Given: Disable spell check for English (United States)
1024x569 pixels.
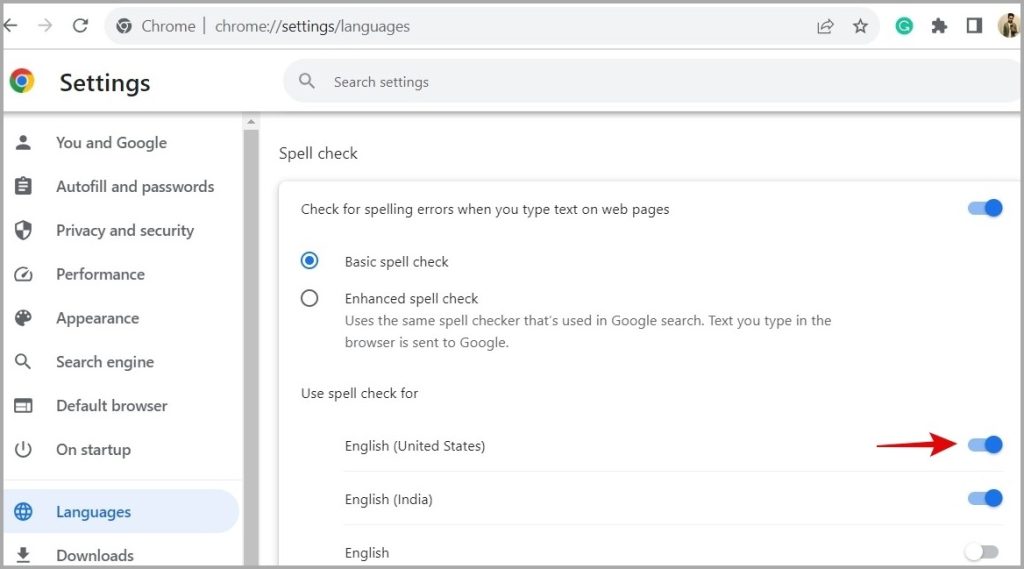Looking at the screenshot, I should pyautogui.click(x=985, y=445).
